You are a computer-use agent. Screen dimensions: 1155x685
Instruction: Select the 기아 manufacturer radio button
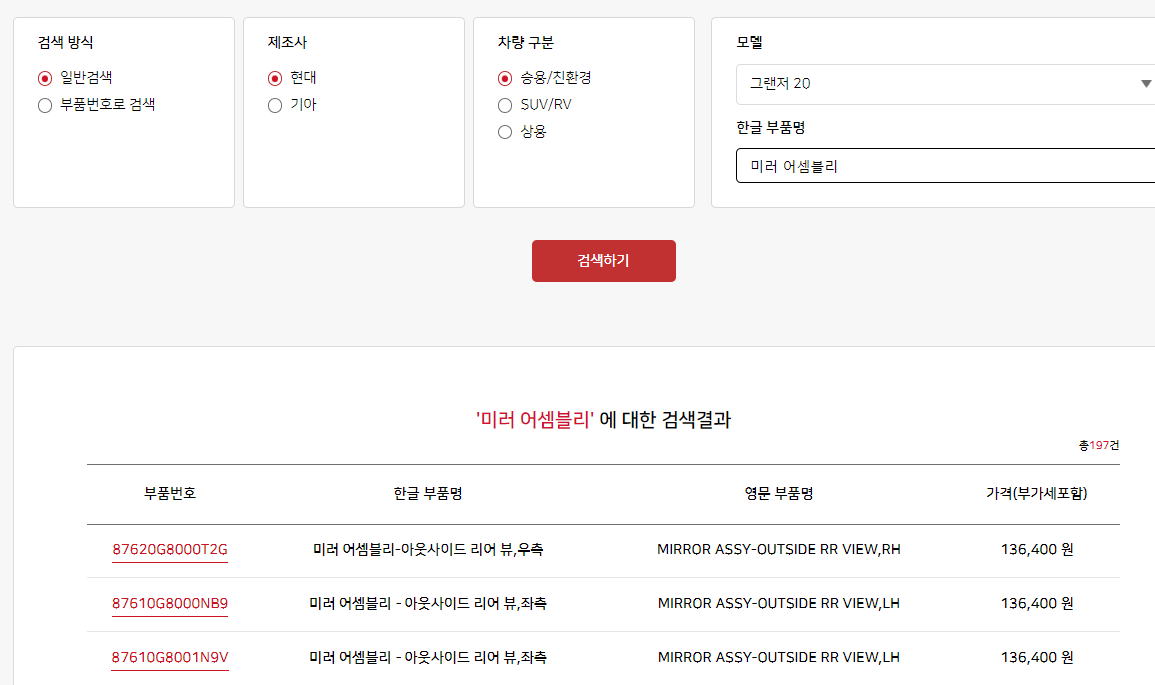click(x=274, y=104)
